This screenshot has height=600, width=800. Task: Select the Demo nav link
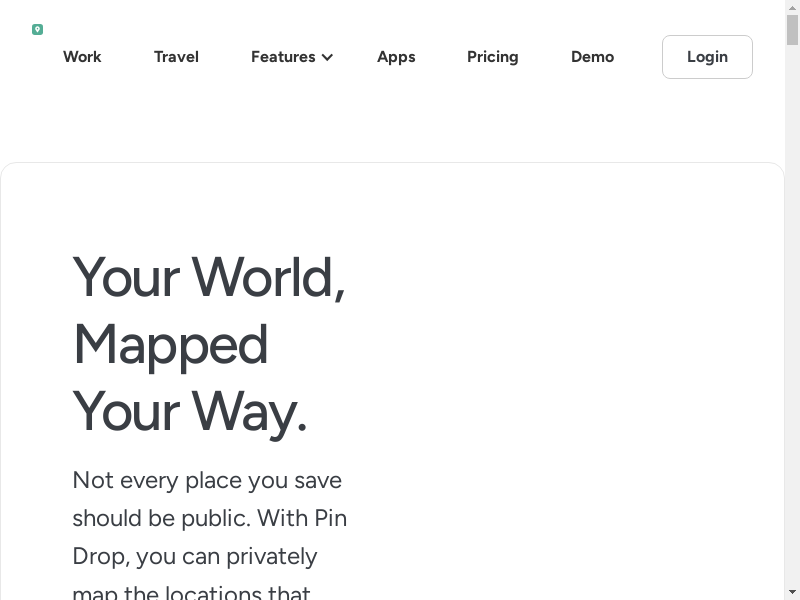592,57
